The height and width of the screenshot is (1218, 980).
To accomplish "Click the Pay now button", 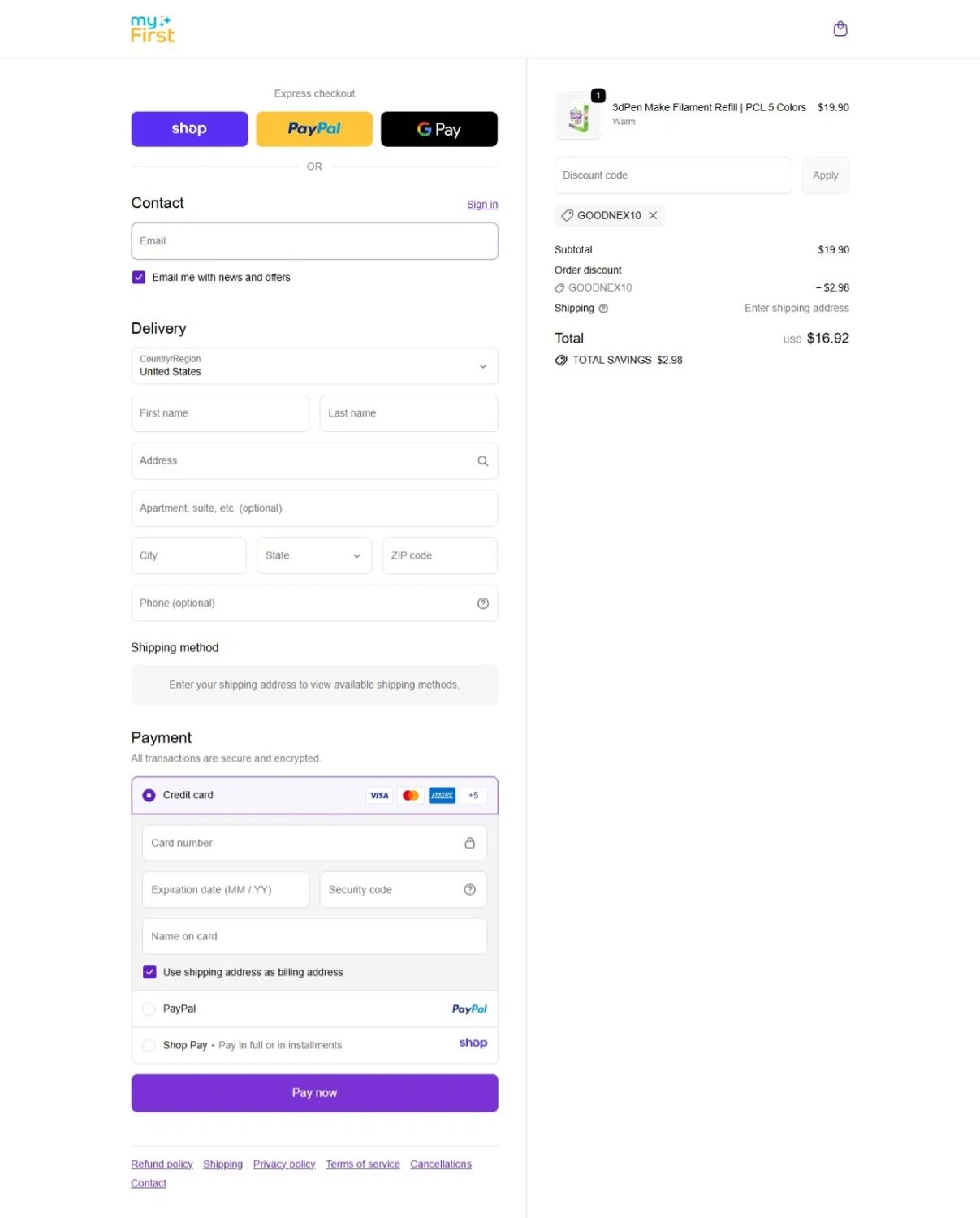I will tap(314, 1094).
